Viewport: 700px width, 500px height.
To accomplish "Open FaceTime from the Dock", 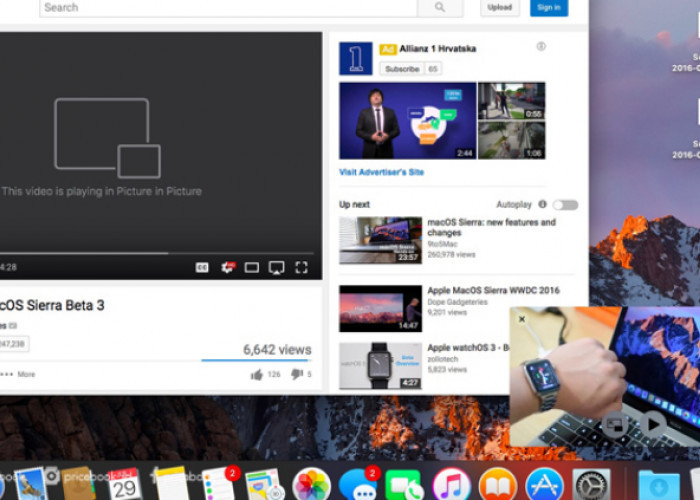I will pyautogui.click(x=404, y=485).
